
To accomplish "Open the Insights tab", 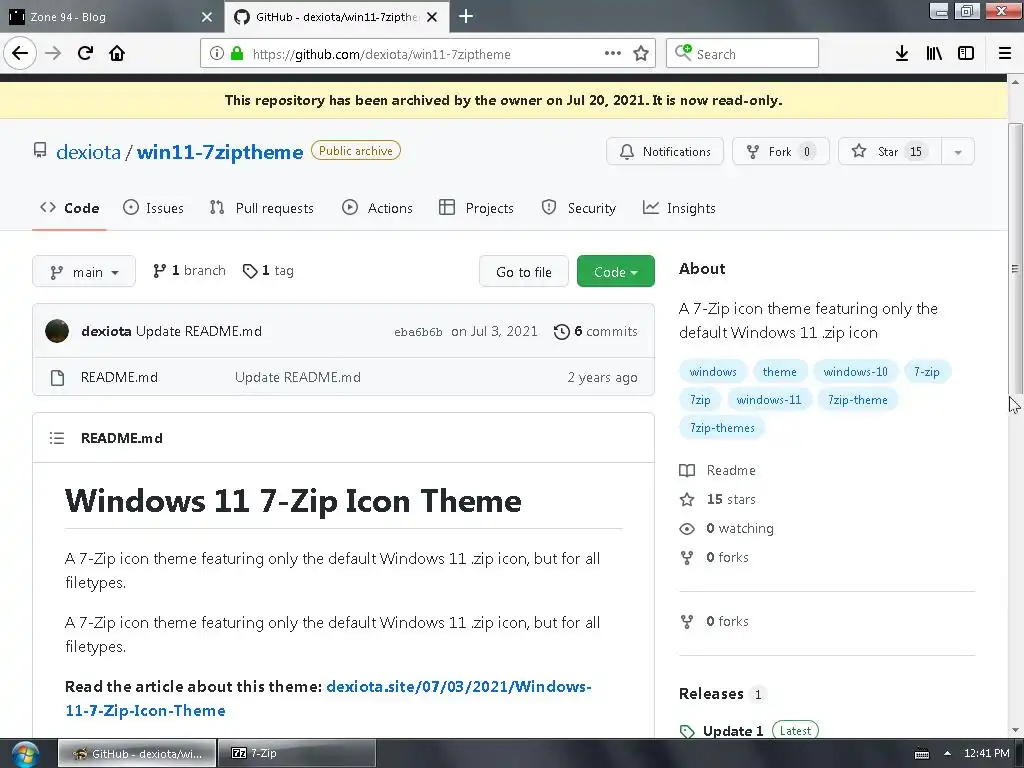I will [x=679, y=208].
